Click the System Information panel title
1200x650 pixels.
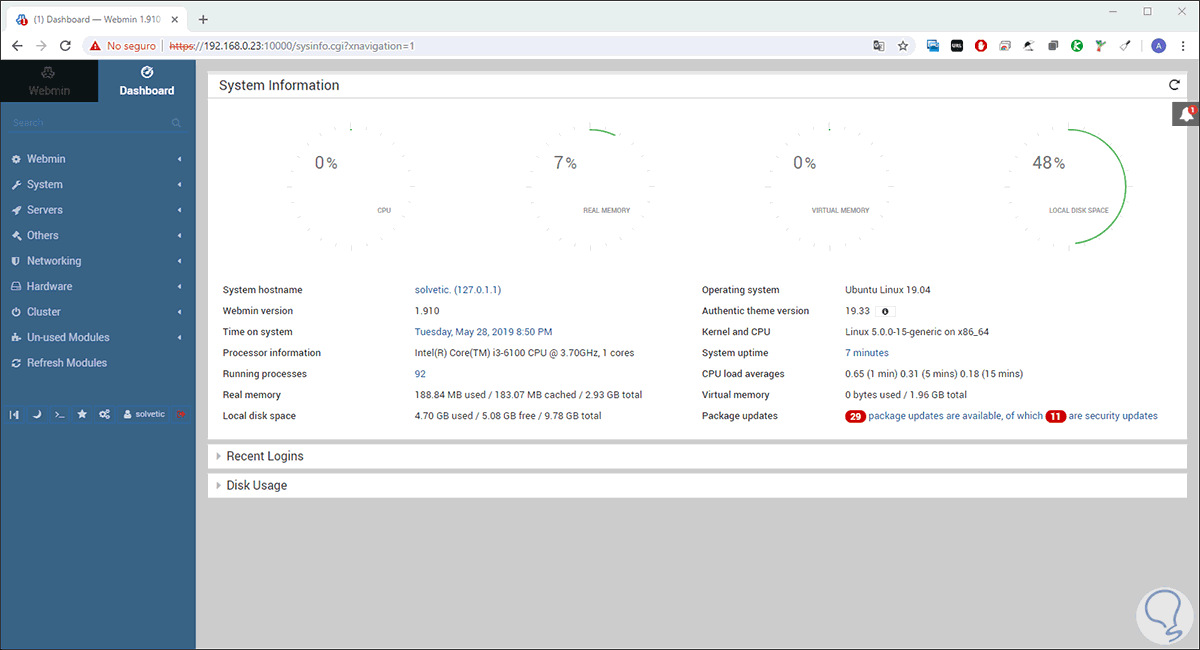[279, 85]
